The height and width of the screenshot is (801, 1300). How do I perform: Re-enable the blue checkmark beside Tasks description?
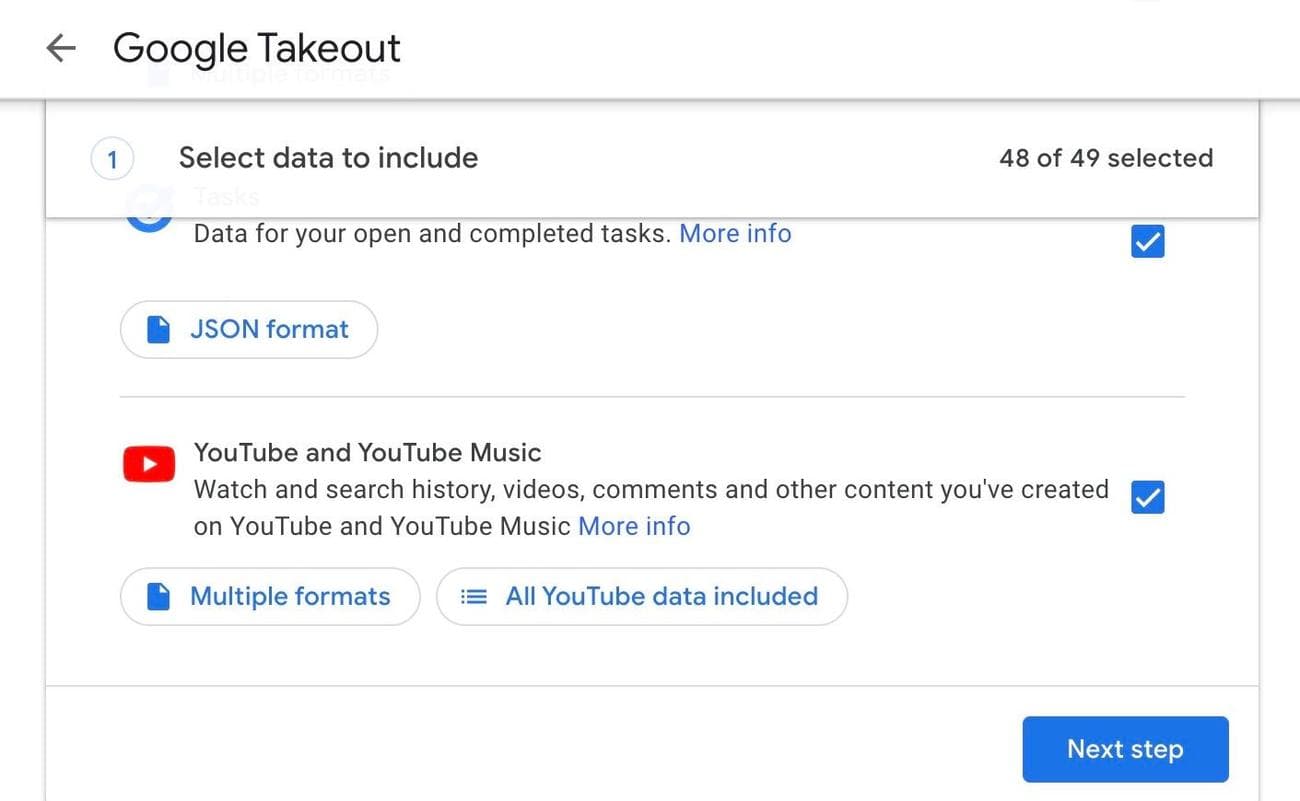coord(1147,240)
